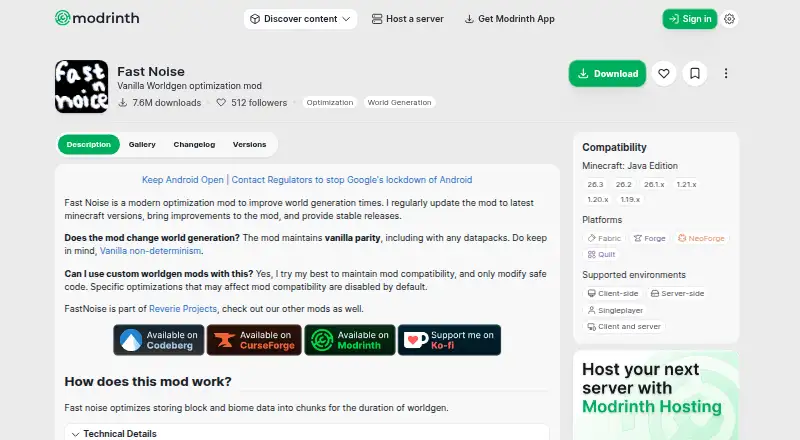This screenshot has height=440, width=800.
Task: Follow the Vanilla non-determinism link
Action: [x=151, y=251]
